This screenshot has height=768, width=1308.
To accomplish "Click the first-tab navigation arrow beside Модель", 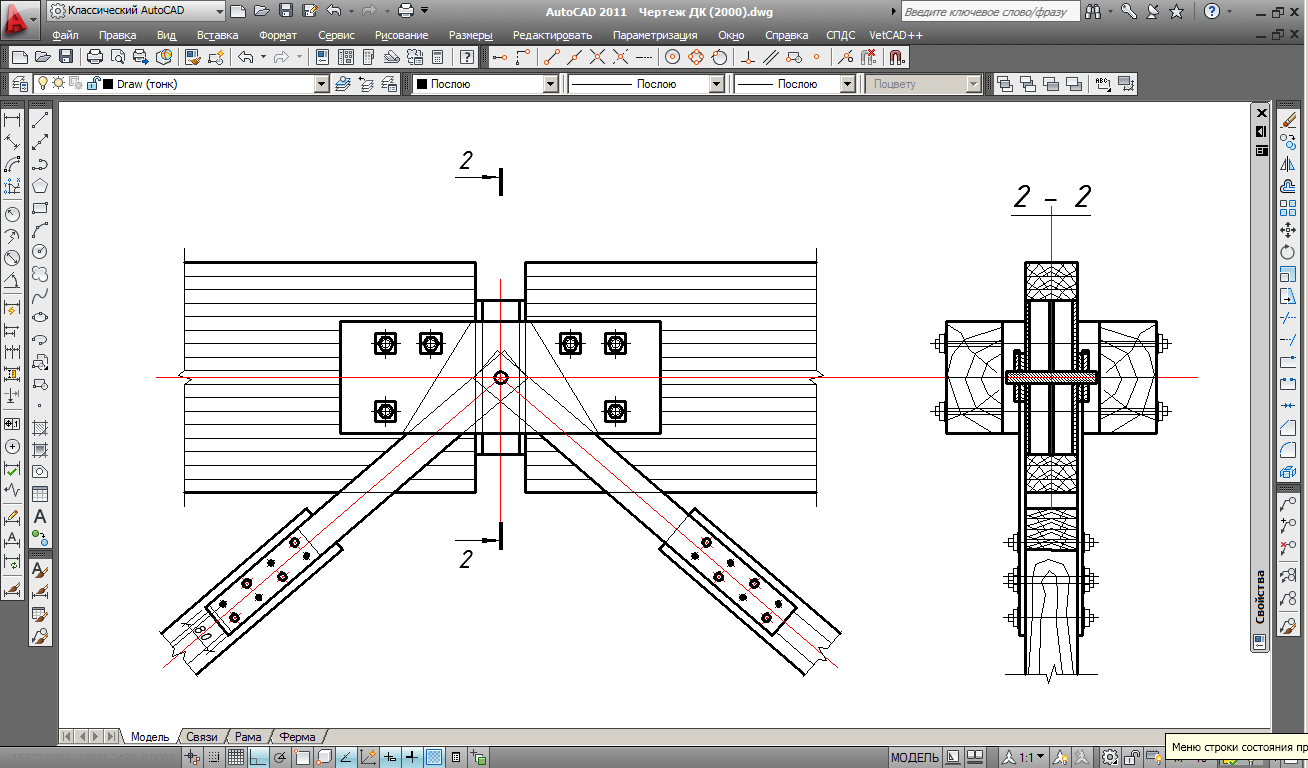I will pos(67,737).
